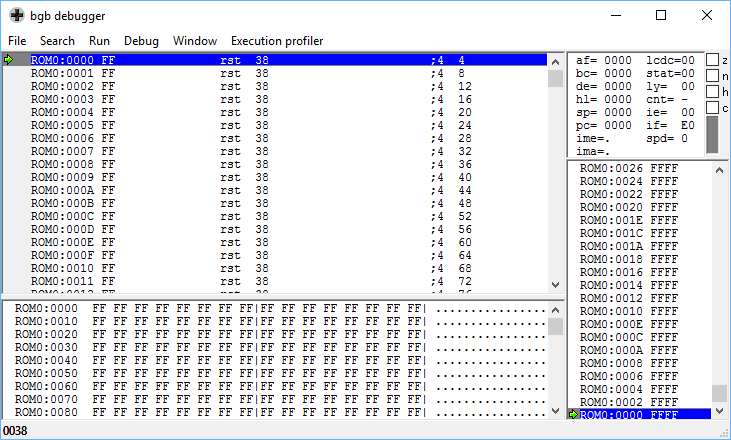Click the yellow PC arrow at ROM0:0000 in disassembly
731x440 pixels.
tap(8, 60)
